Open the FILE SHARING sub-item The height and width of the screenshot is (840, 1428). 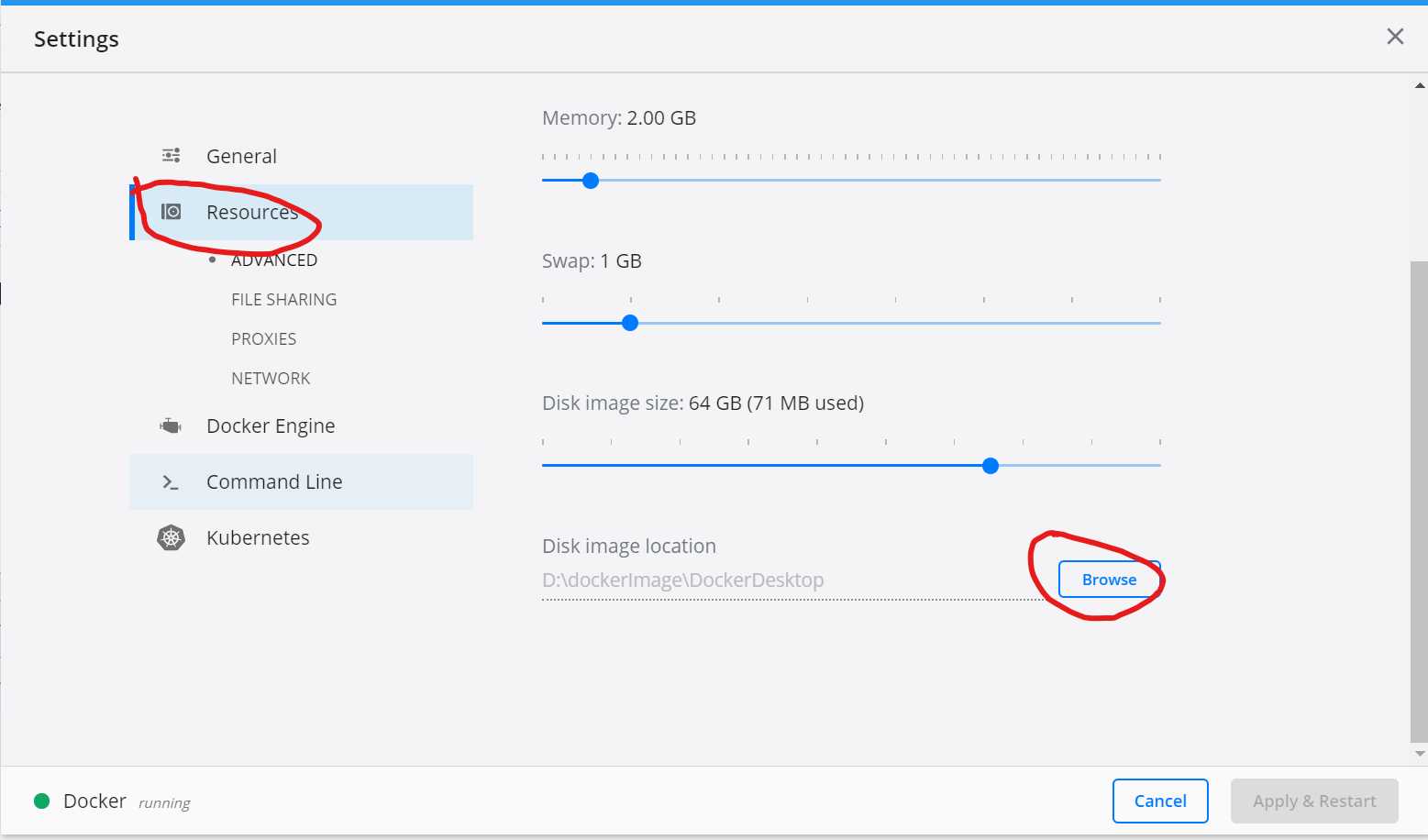(x=284, y=300)
